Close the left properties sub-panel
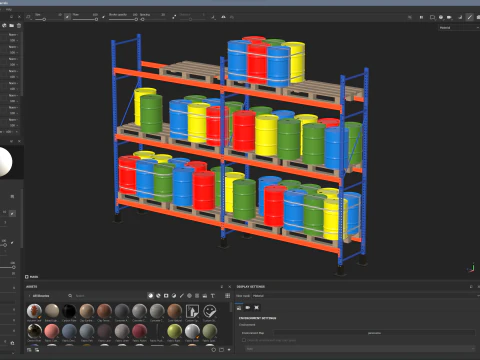 pyautogui.click(x=19, y=141)
